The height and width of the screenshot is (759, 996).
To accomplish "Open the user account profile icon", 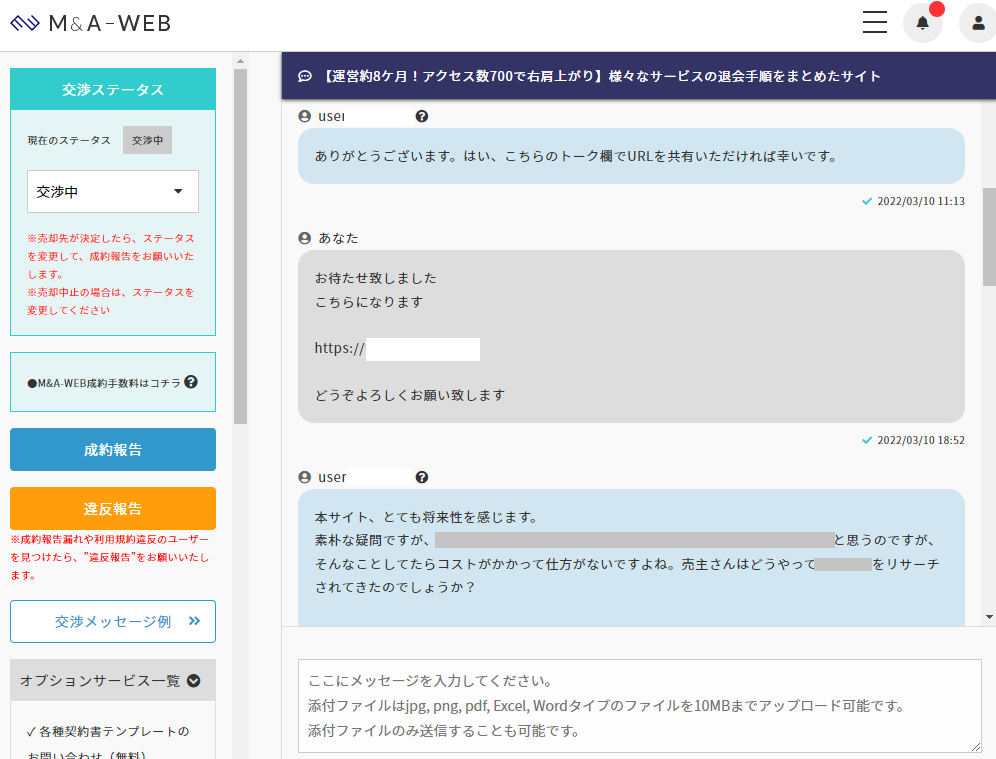I will click(977, 23).
